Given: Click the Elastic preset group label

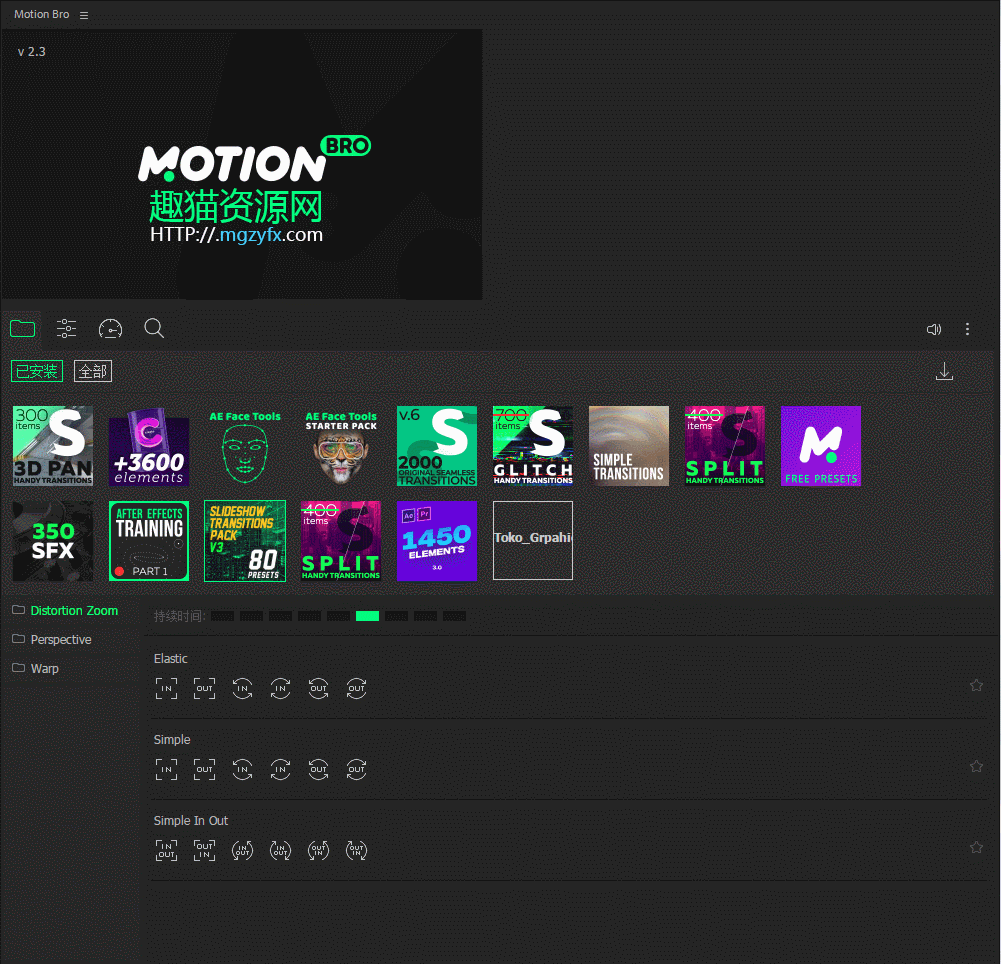Looking at the screenshot, I should (x=170, y=658).
